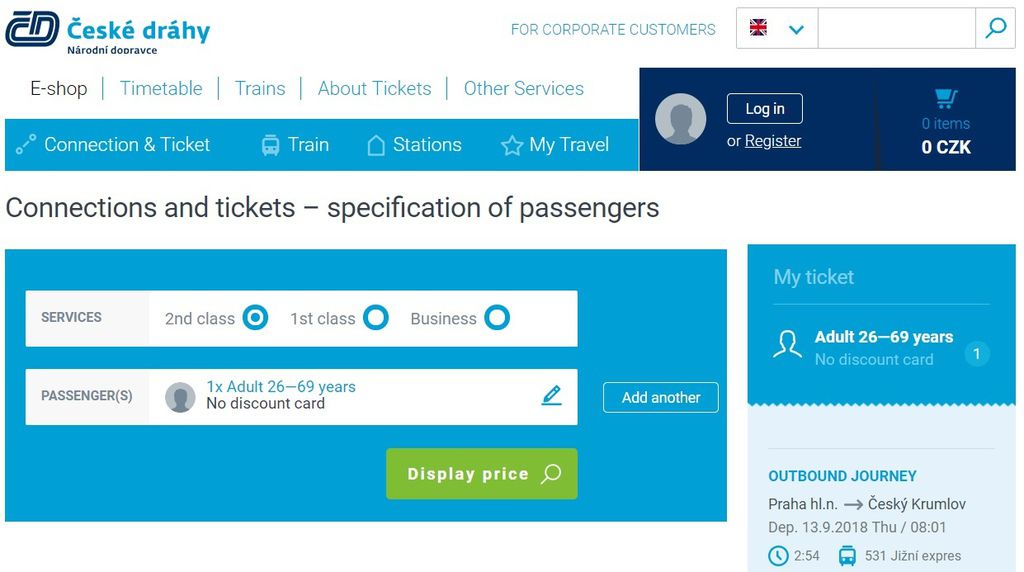
Task: Click the Stations house icon
Action: pyautogui.click(x=376, y=145)
